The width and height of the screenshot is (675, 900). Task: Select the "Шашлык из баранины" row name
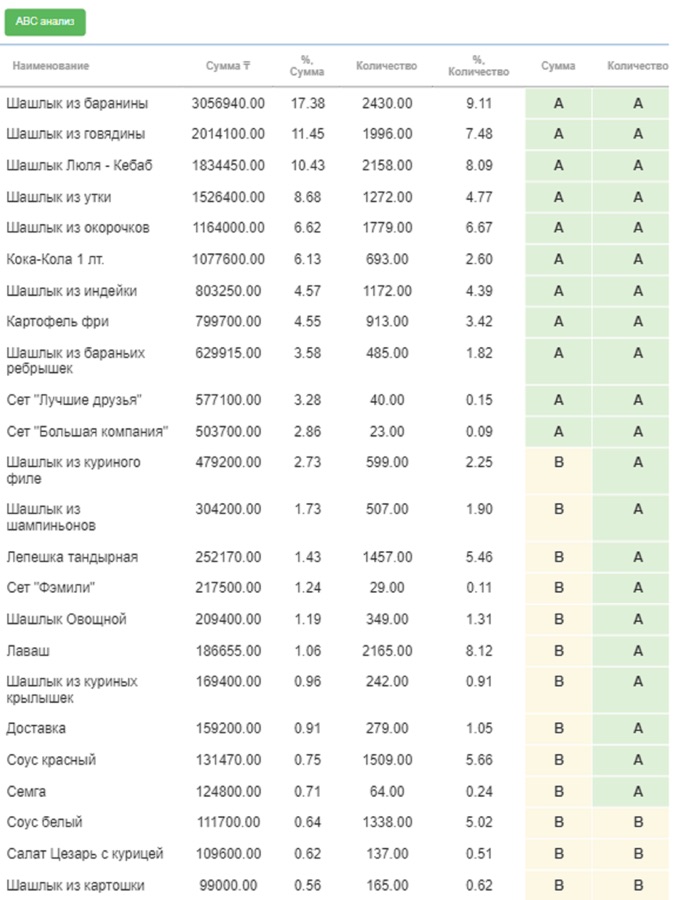77,103
